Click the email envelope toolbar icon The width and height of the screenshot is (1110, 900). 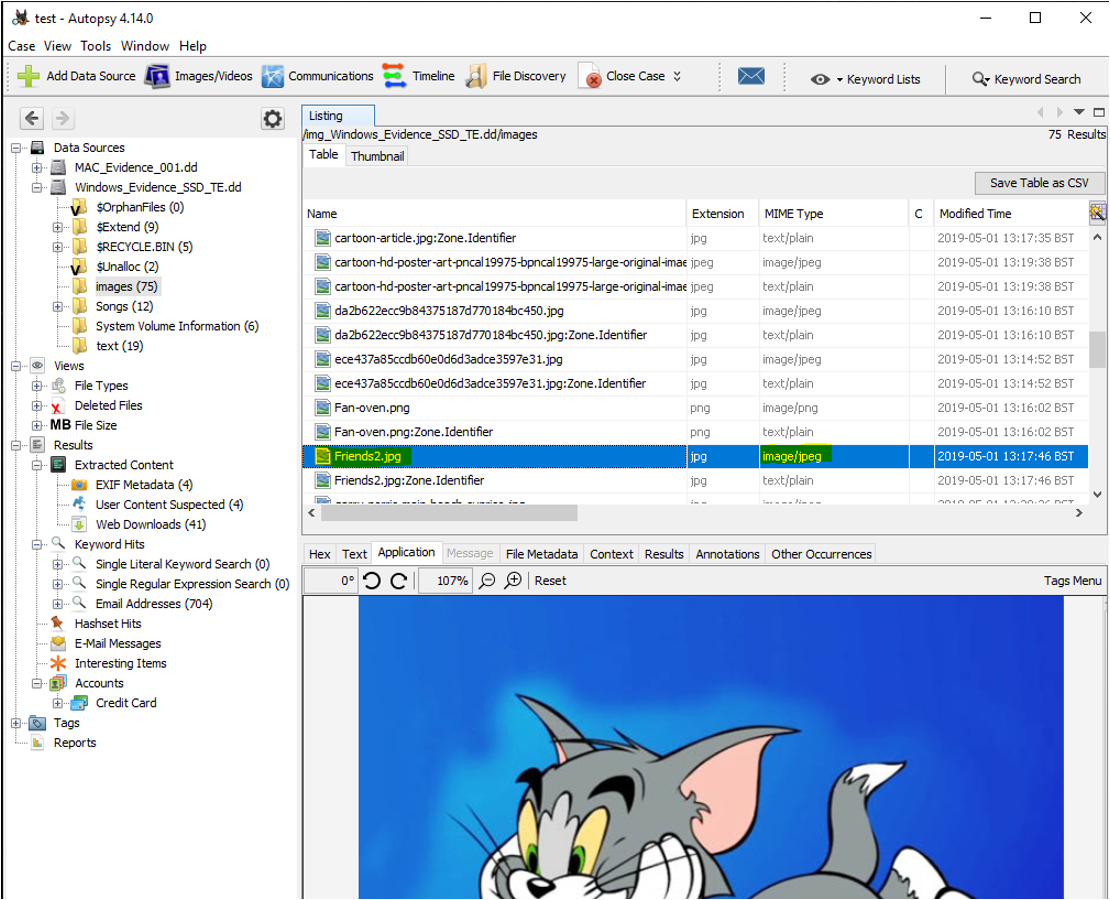coord(751,76)
